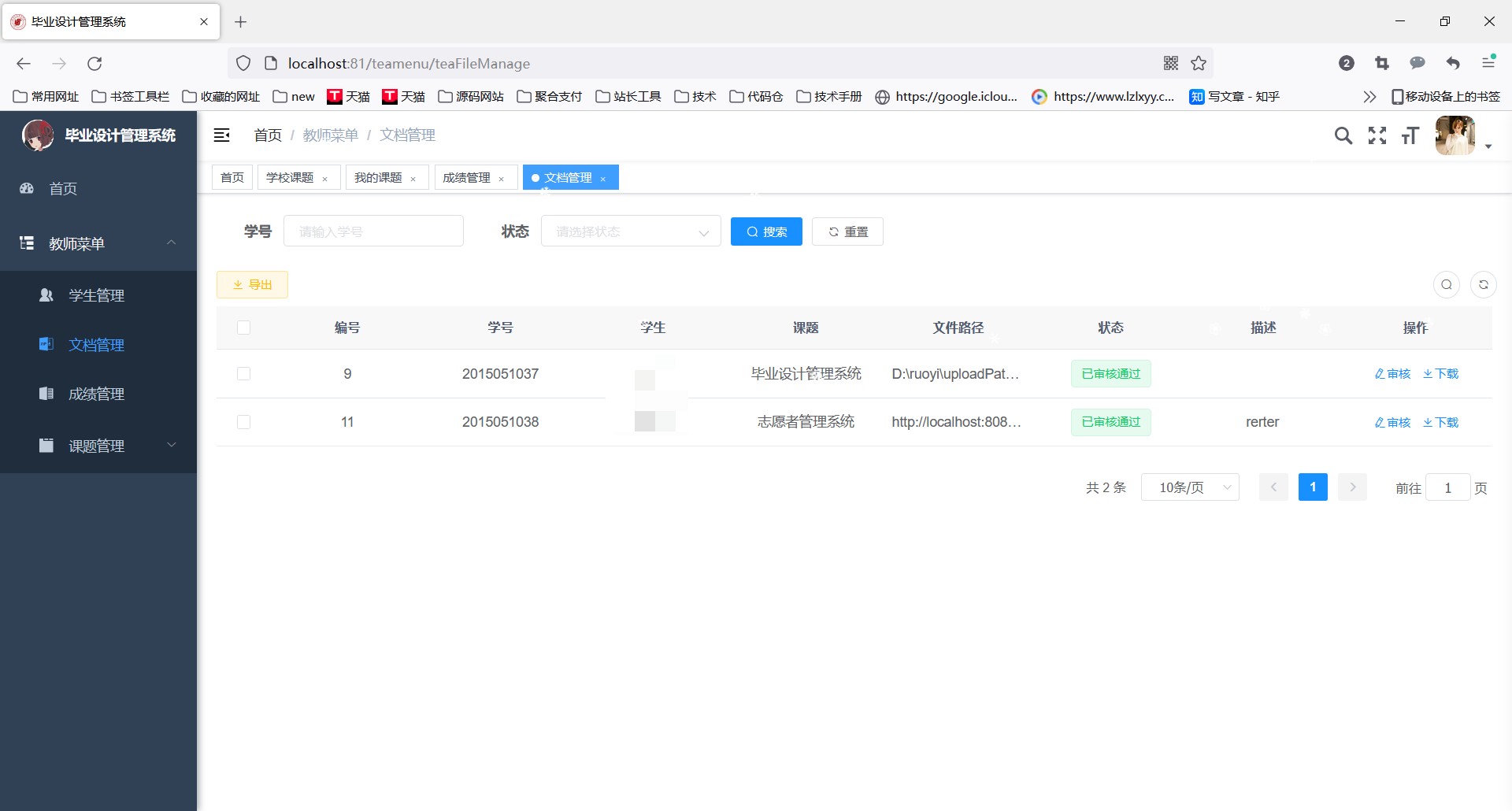The height and width of the screenshot is (811, 1512).
Task: Select the checkbox for row 2015051038
Action: point(244,422)
